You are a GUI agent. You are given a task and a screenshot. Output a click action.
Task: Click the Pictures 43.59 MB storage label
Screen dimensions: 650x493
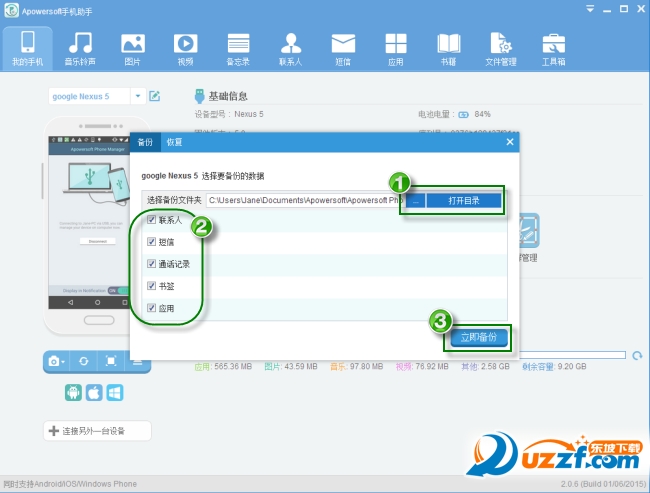point(291,367)
